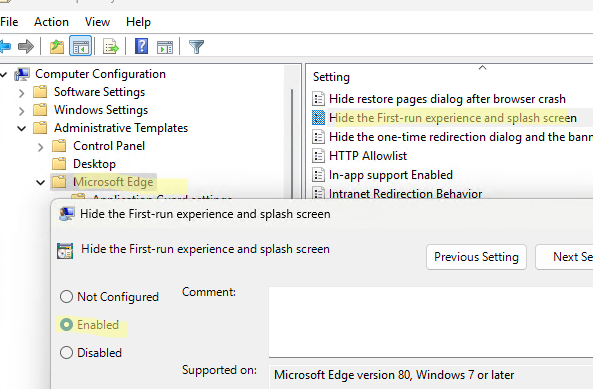Toggle the Show/Hide Console Tree icon
This screenshot has height=389, width=593.
pyautogui.click(x=81, y=46)
